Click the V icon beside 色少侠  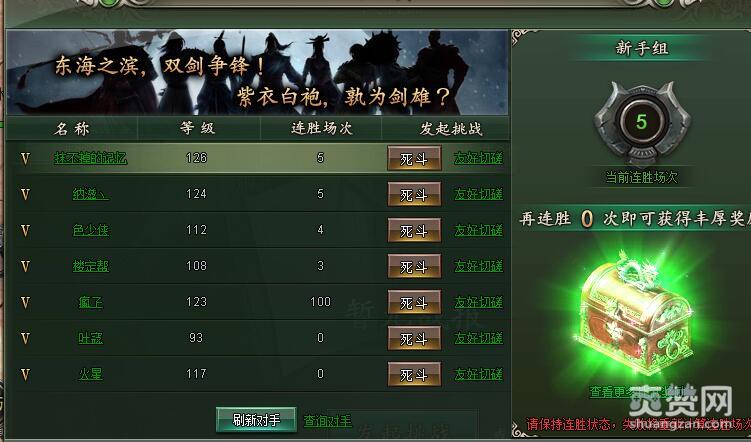25,230
